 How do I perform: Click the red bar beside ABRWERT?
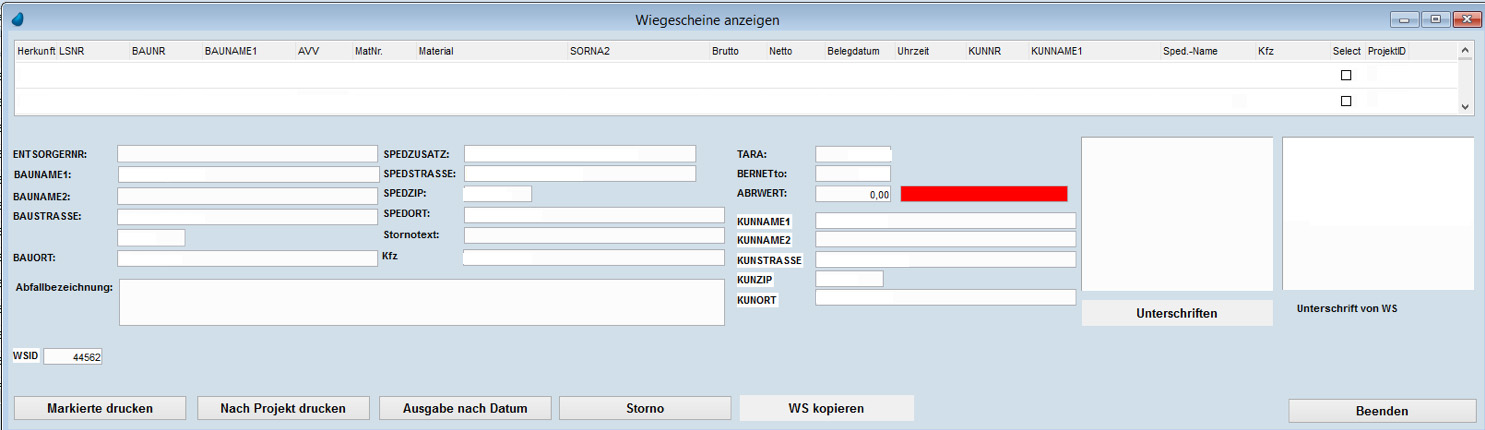983,194
